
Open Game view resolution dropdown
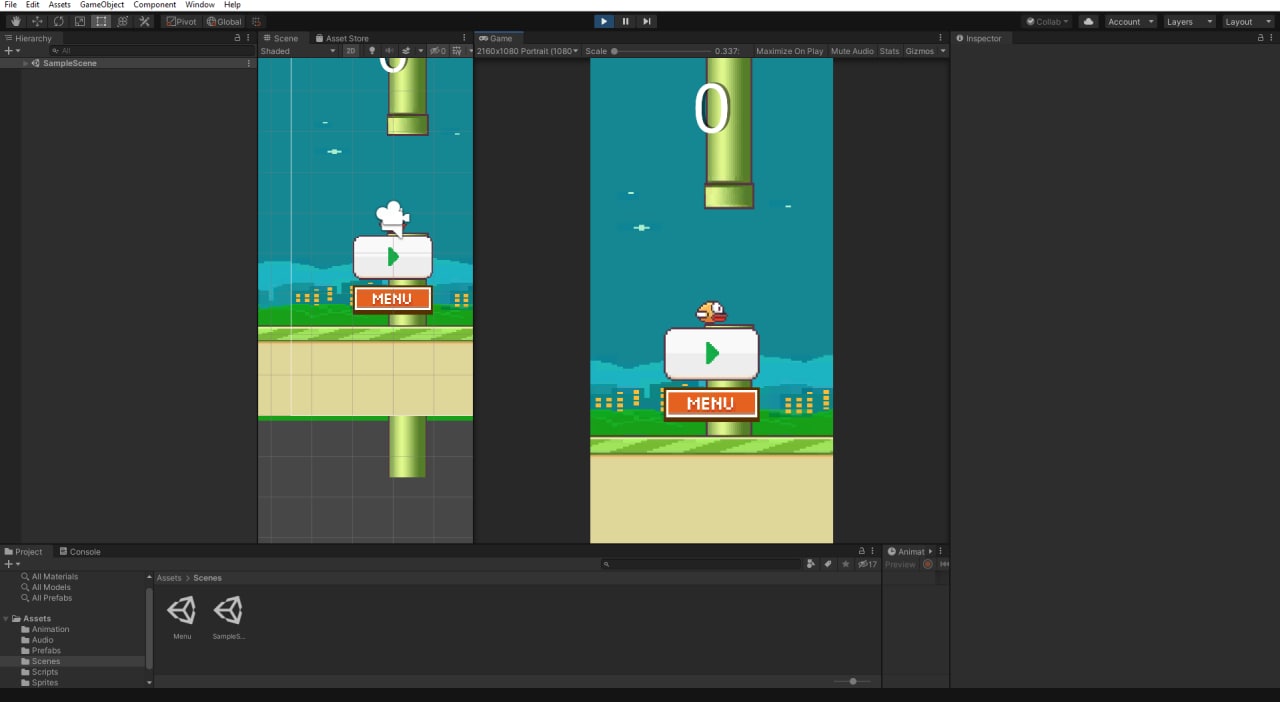click(x=528, y=51)
